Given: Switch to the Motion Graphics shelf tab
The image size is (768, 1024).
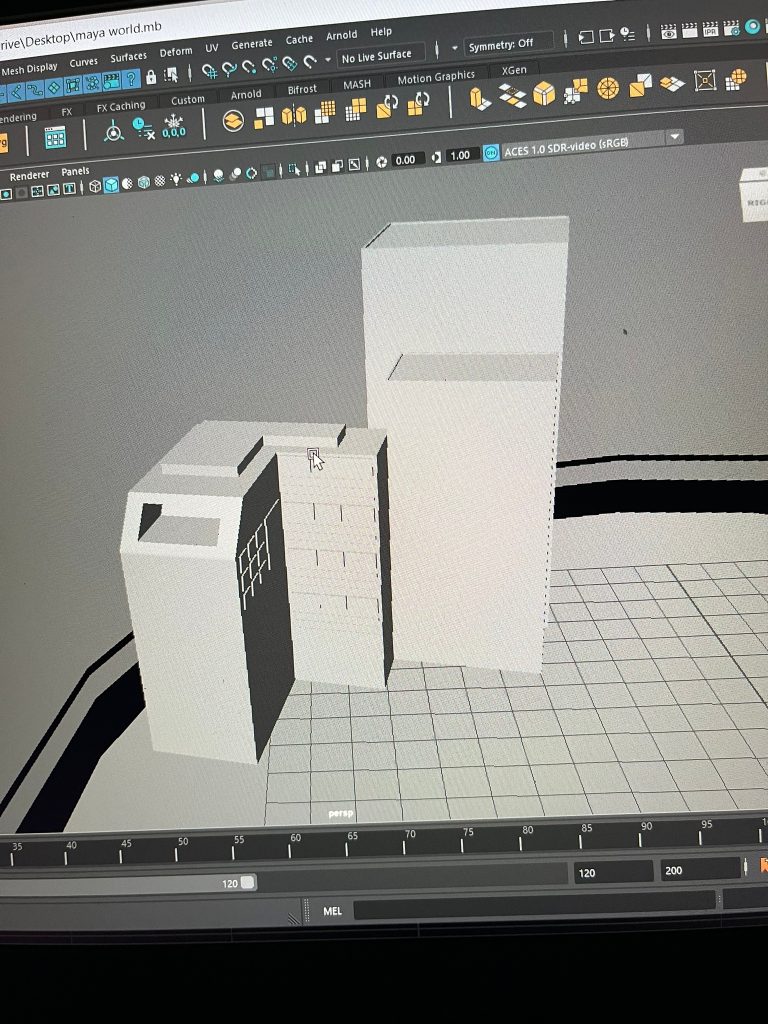Looking at the screenshot, I should pyautogui.click(x=436, y=78).
